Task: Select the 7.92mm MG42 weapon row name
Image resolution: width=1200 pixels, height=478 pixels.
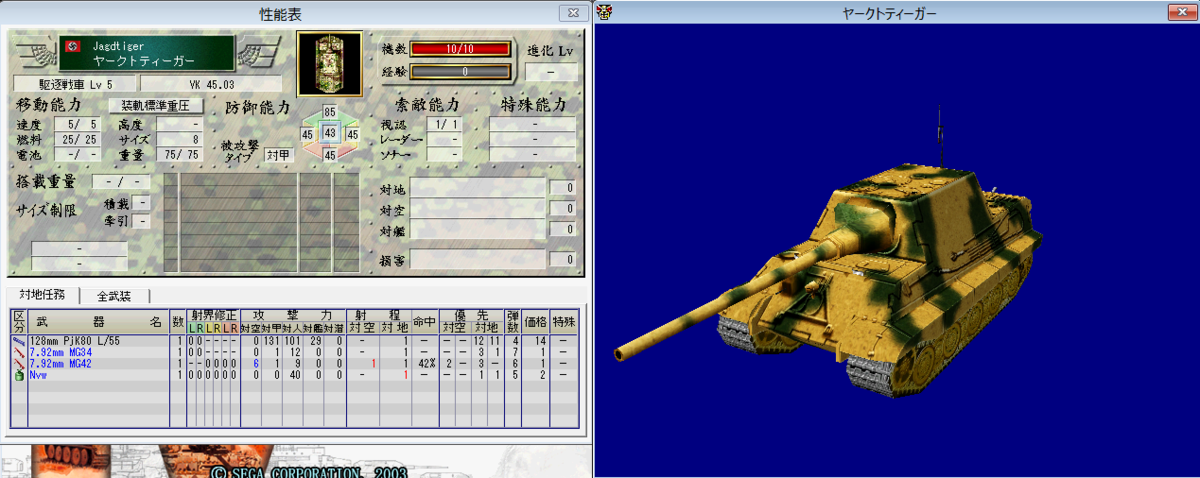Action: (62, 364)
